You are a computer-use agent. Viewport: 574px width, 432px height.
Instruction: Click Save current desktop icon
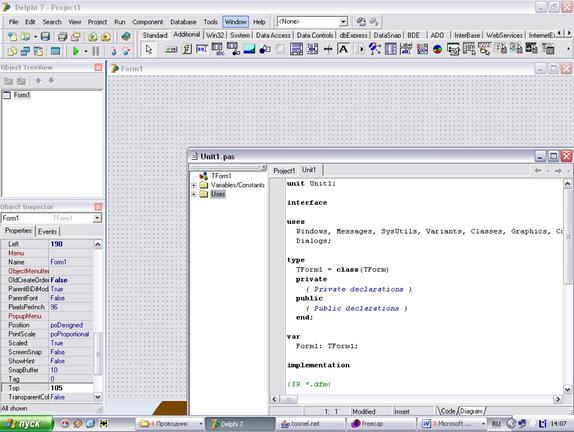361,22
